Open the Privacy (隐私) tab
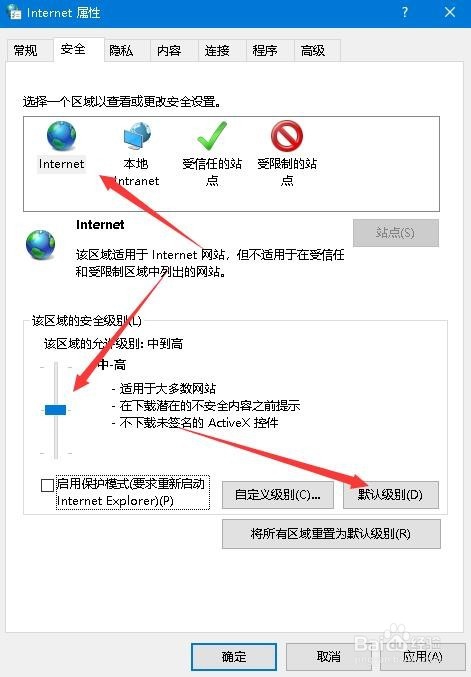 click(x=121, y=51)
